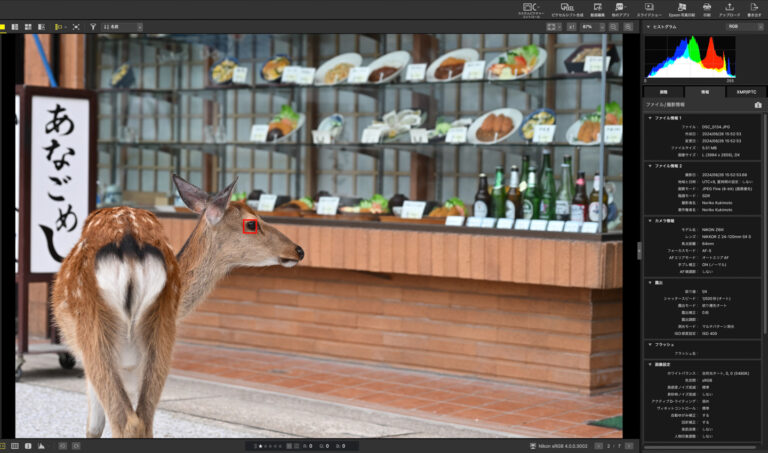Click the filter funnel icon

tap(93, 27)
